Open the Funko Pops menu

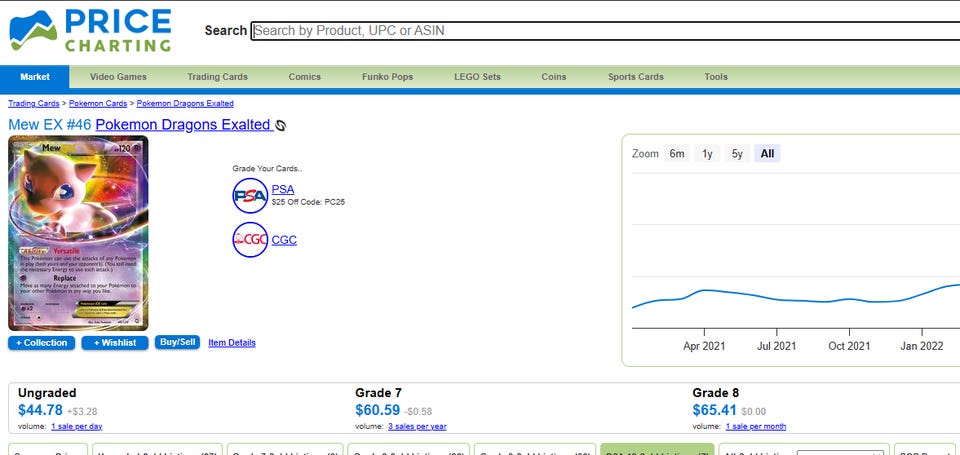tap(388, 77)
